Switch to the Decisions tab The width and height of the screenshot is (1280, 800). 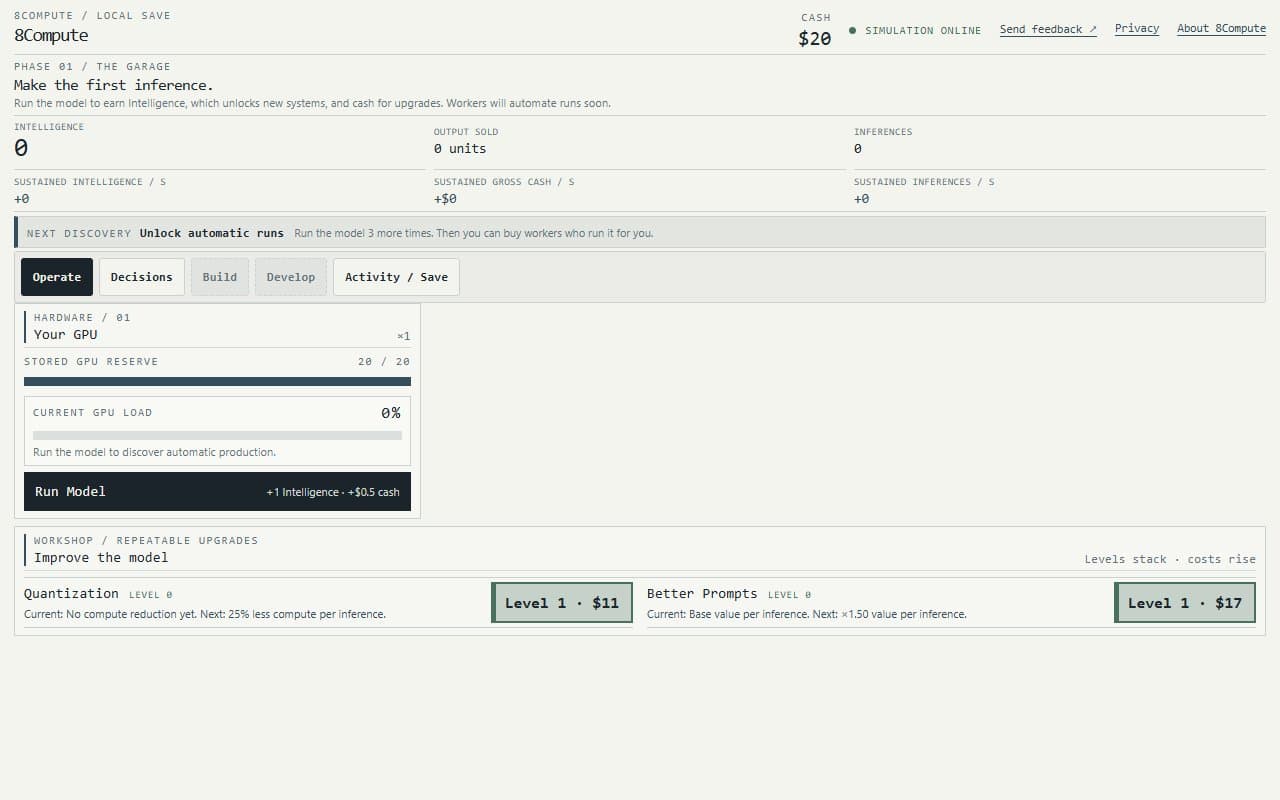click(x=141, y=277)
